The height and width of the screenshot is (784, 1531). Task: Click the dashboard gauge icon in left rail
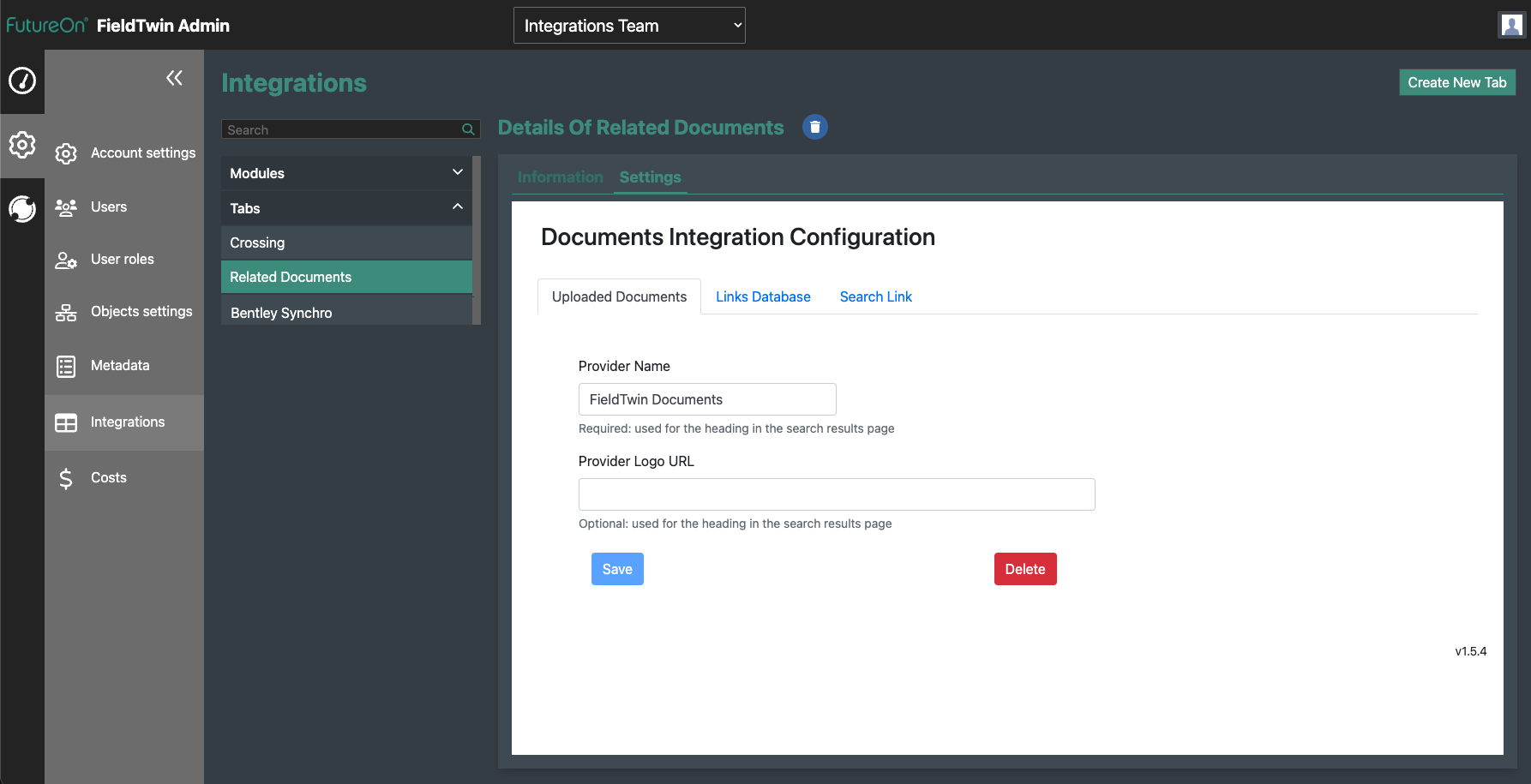22,81
